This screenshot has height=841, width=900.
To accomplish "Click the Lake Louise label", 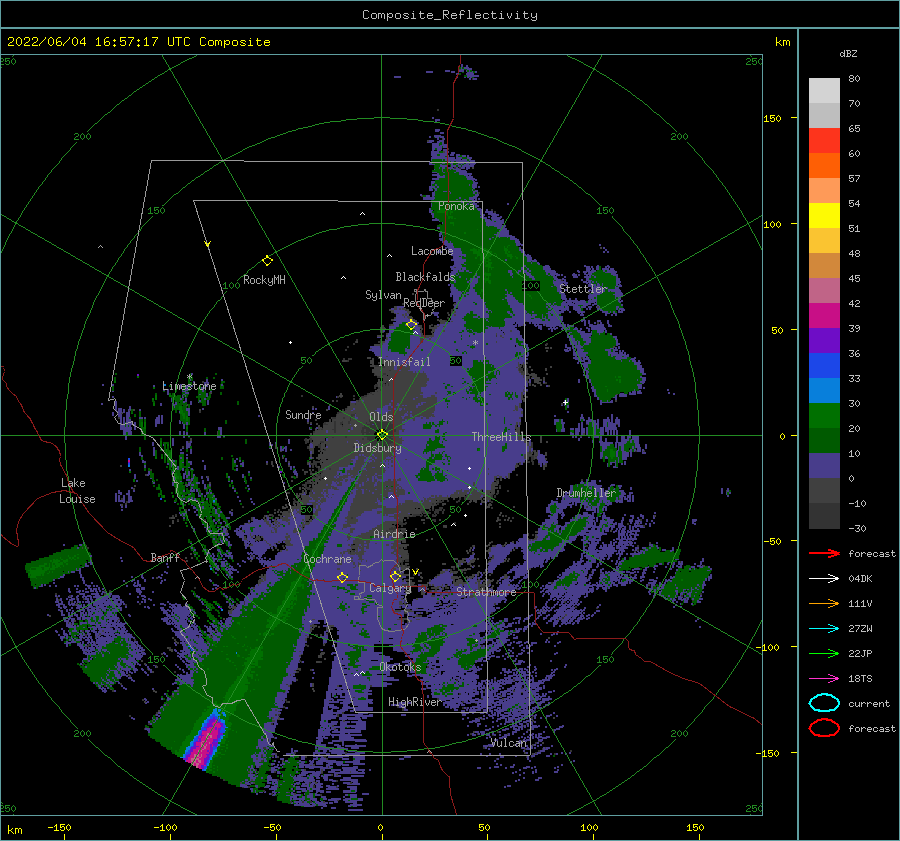I will pyautogui.click(x=77, y=491).
